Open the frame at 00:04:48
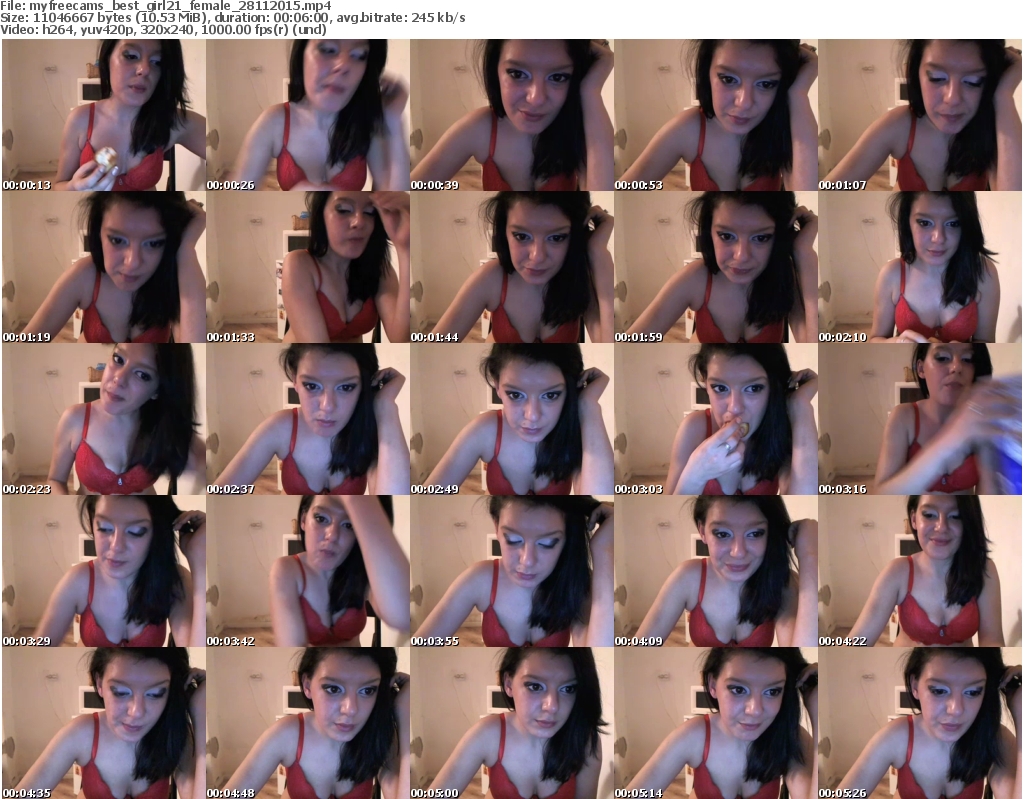This screenshot has width=1024, height=799. [308, 723]
